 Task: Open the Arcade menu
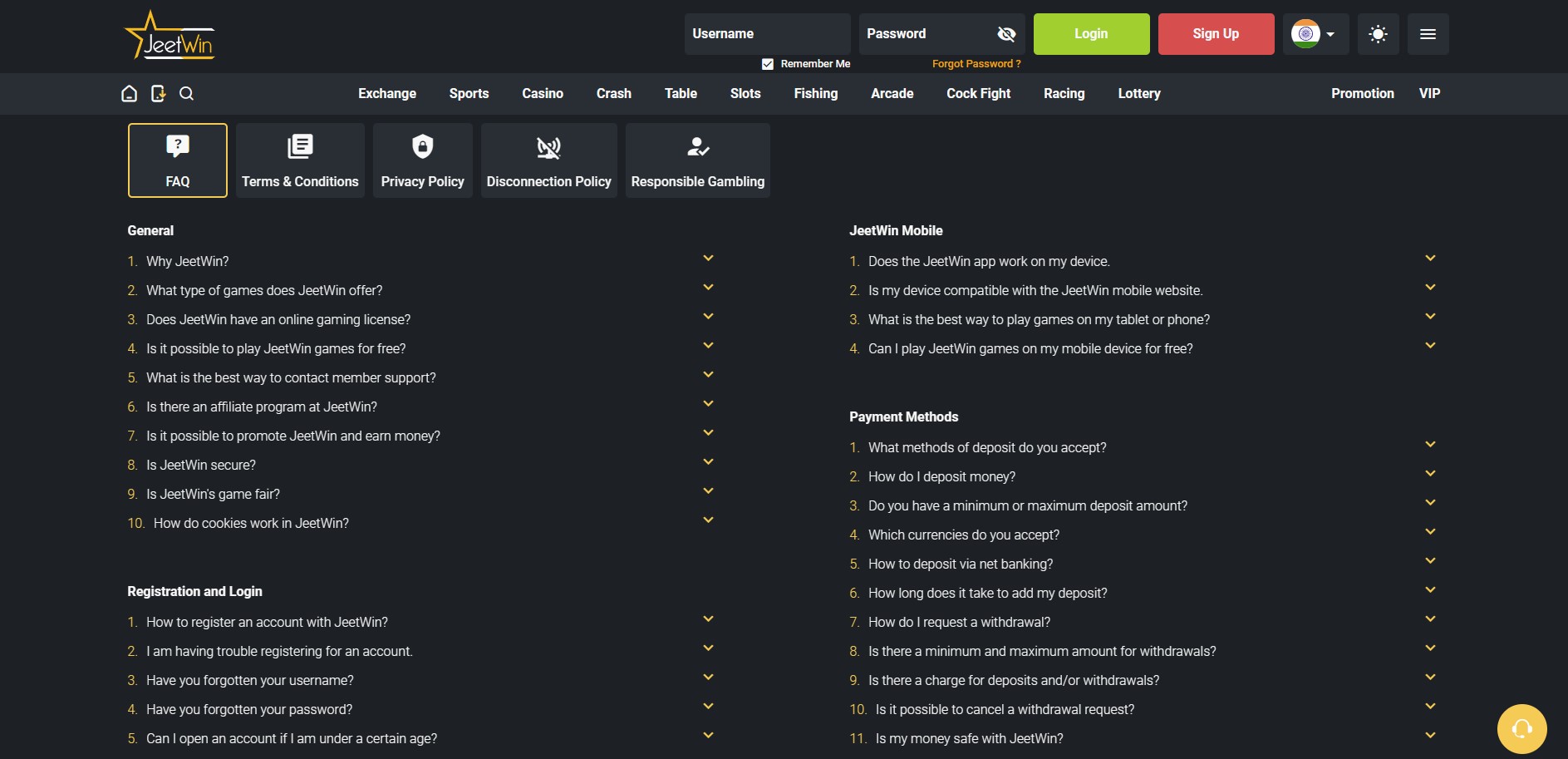pyautogui.click(x=892, y=94)
